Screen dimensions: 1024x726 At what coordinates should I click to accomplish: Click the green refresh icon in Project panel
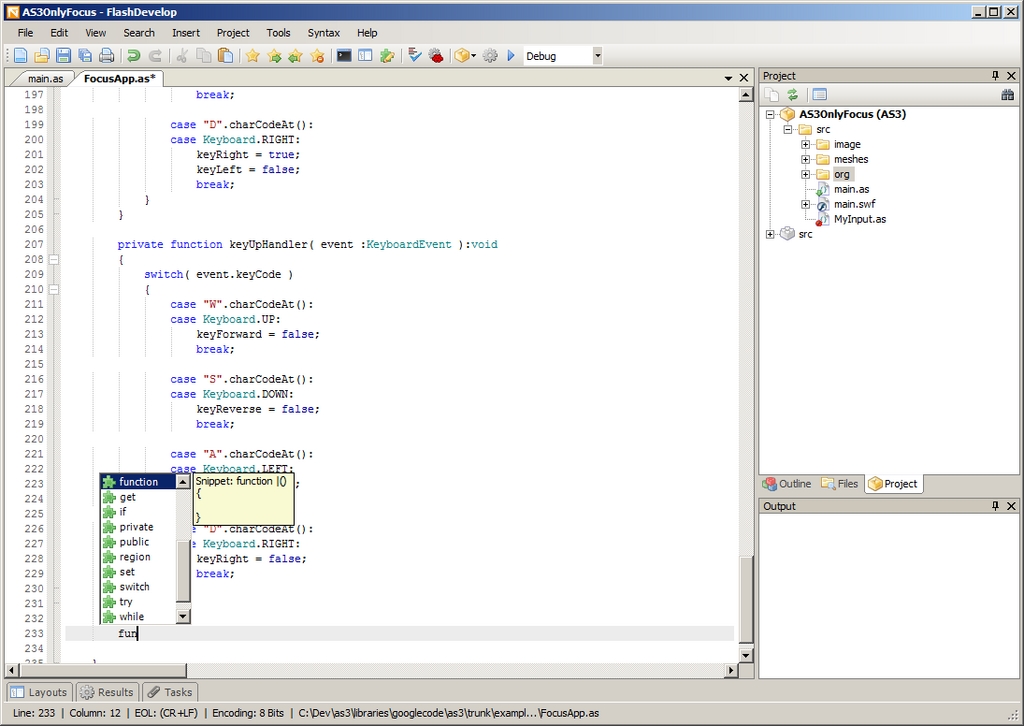coord(792,95)
